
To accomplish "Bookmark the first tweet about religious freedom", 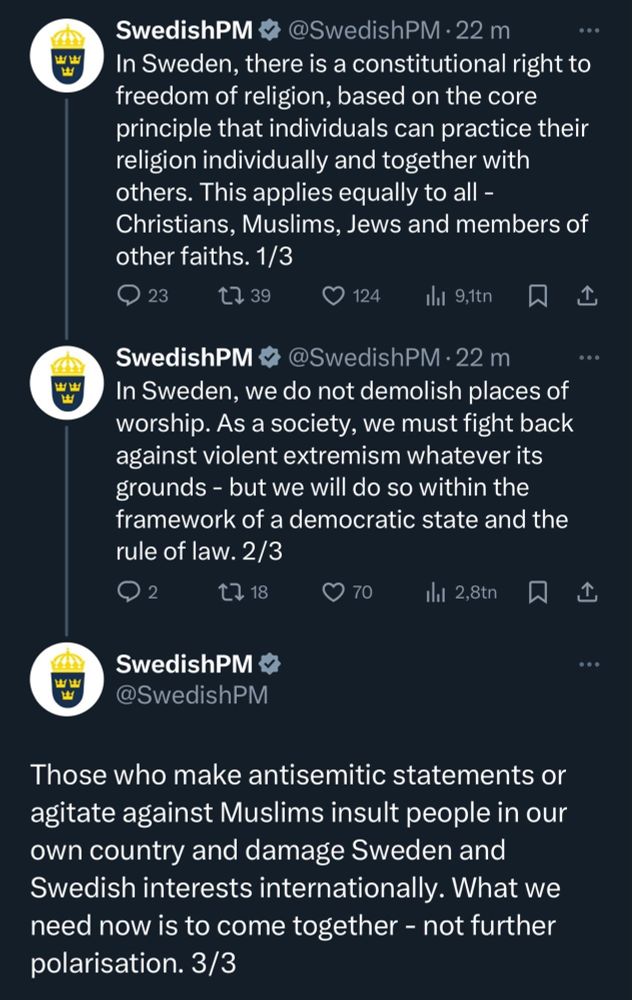I will (538, 296).
